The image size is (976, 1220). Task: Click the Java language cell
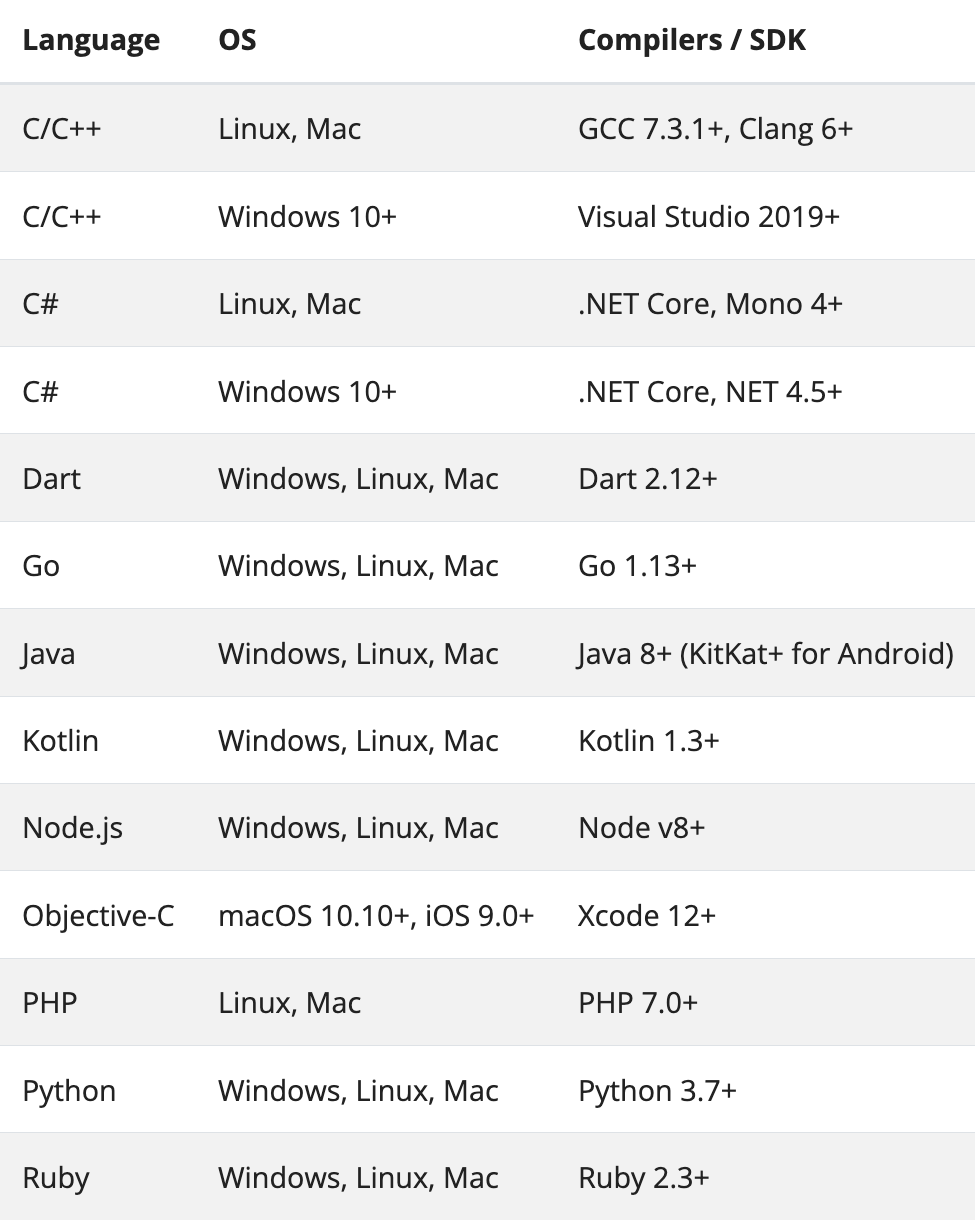tap(49, 654)
